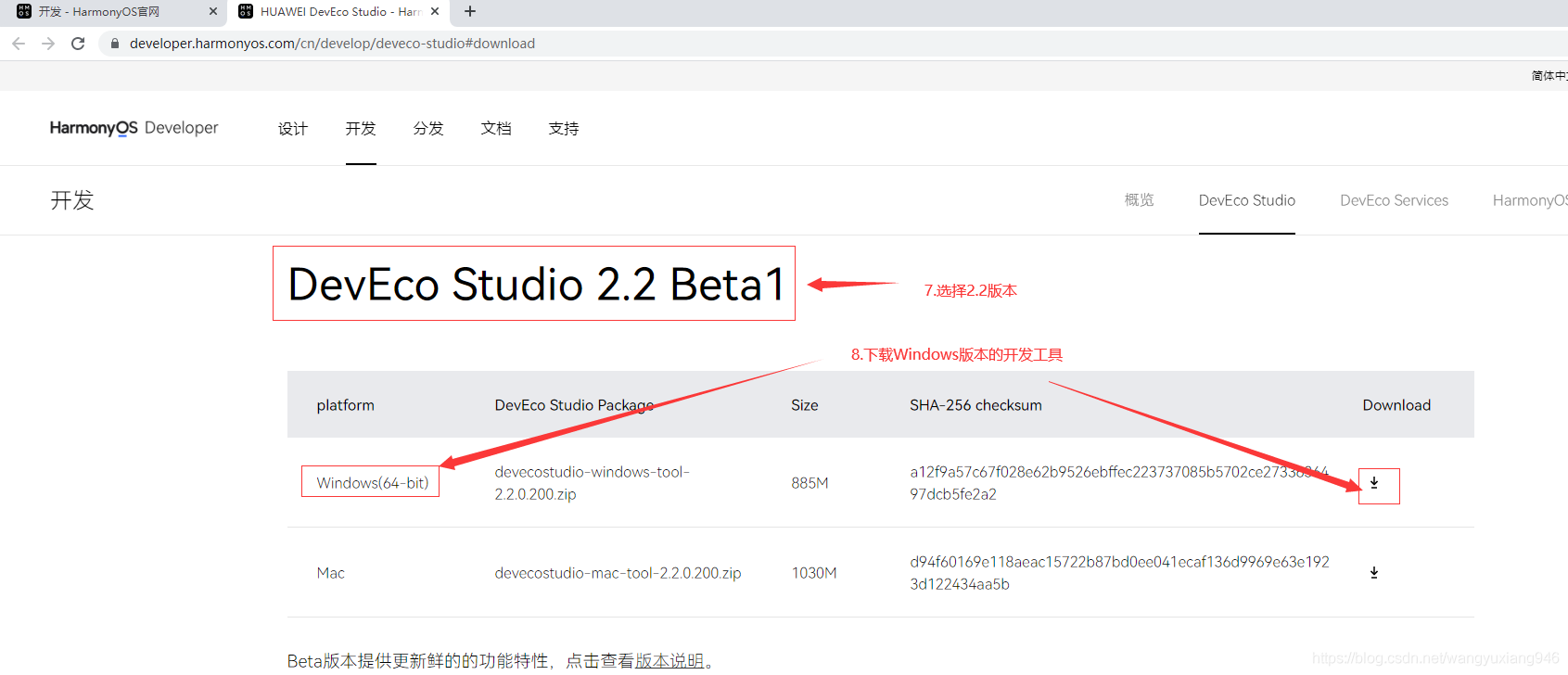Click the SHA-256 checksum column header

[975, 405]
